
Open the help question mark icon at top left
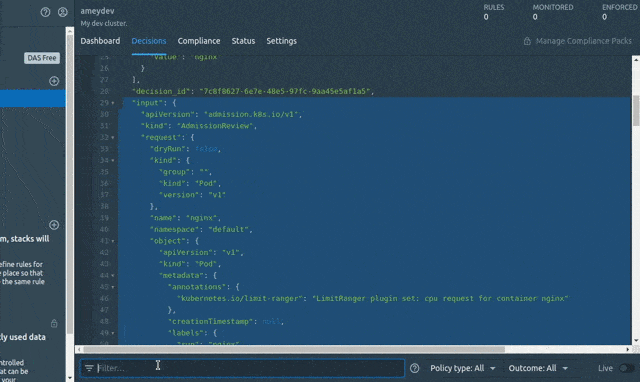tap(45, 12)
